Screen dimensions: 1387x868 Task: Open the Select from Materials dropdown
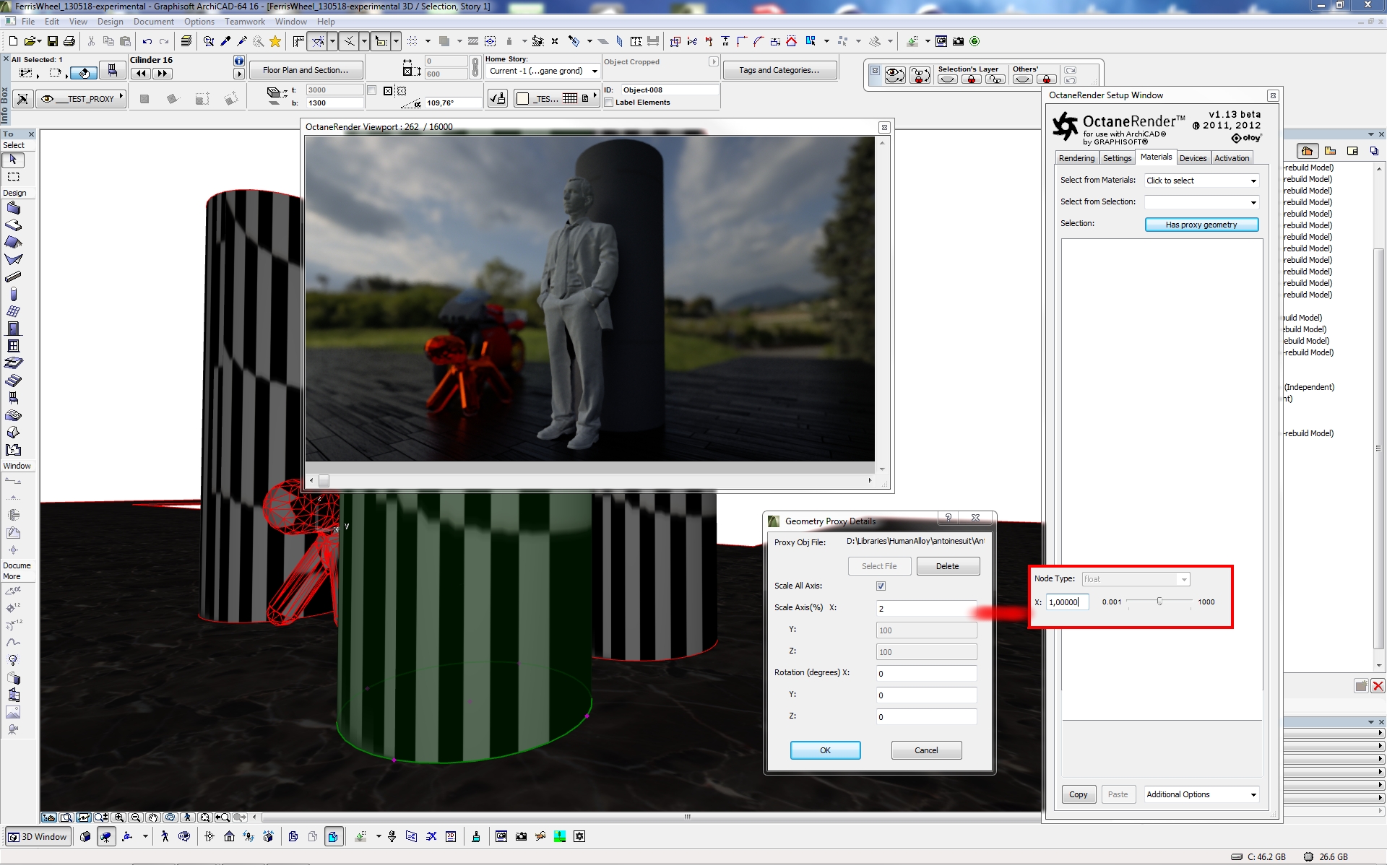[1201, 181]
